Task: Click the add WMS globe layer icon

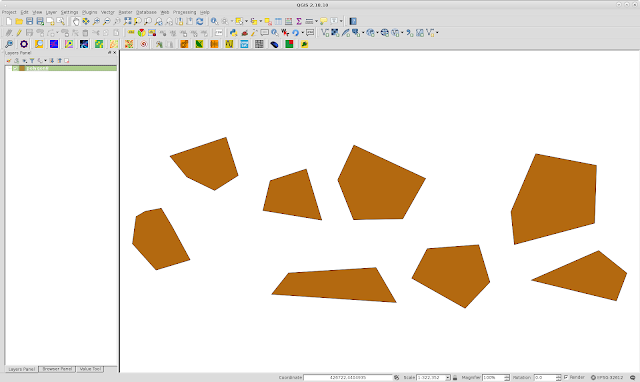Action: pyautogui.click(x=384, y=33)
